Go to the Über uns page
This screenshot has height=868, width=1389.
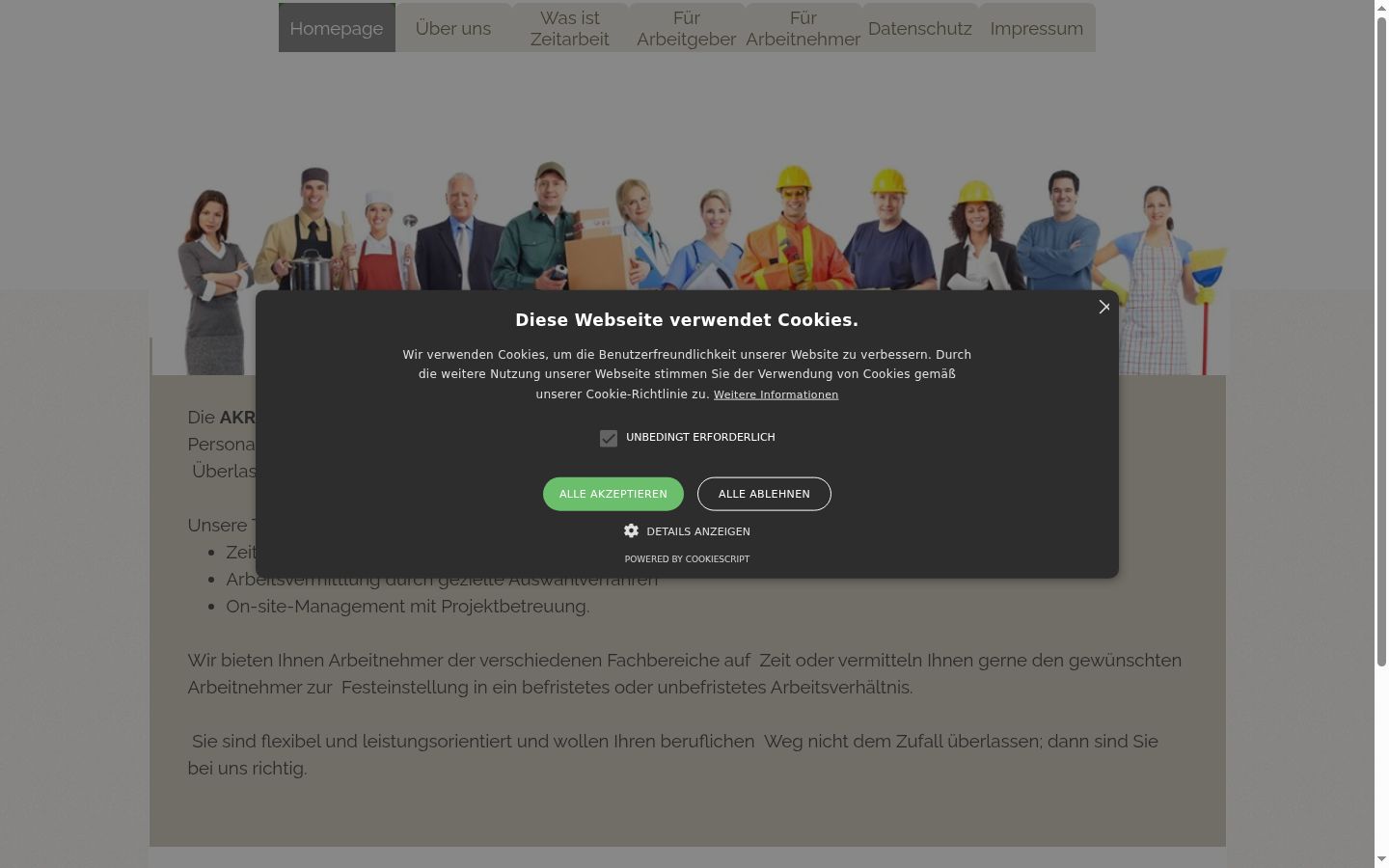pyautogui.click(x=453, y=28)
